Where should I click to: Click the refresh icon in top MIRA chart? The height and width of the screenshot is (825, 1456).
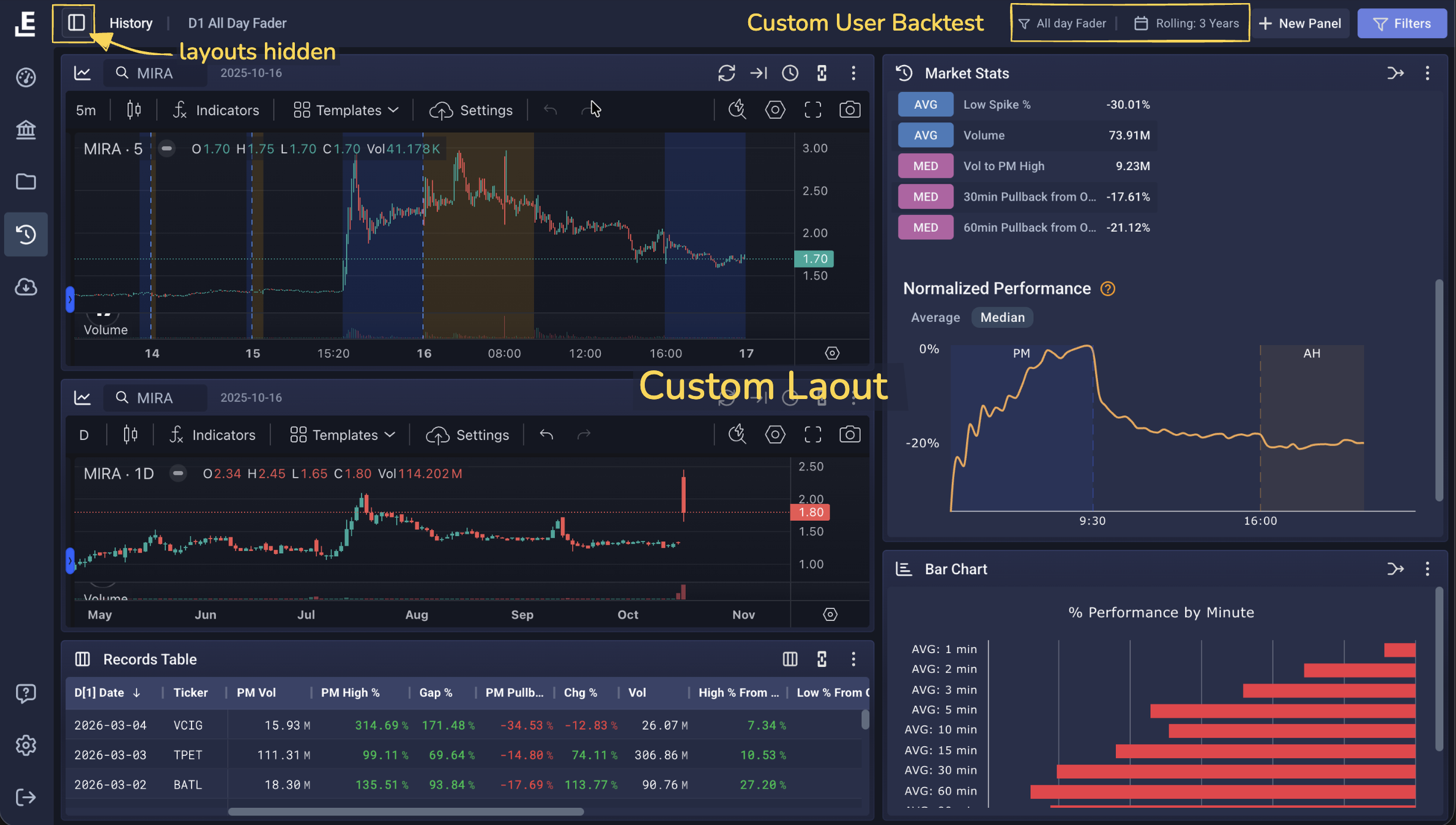tap(726, 73)
